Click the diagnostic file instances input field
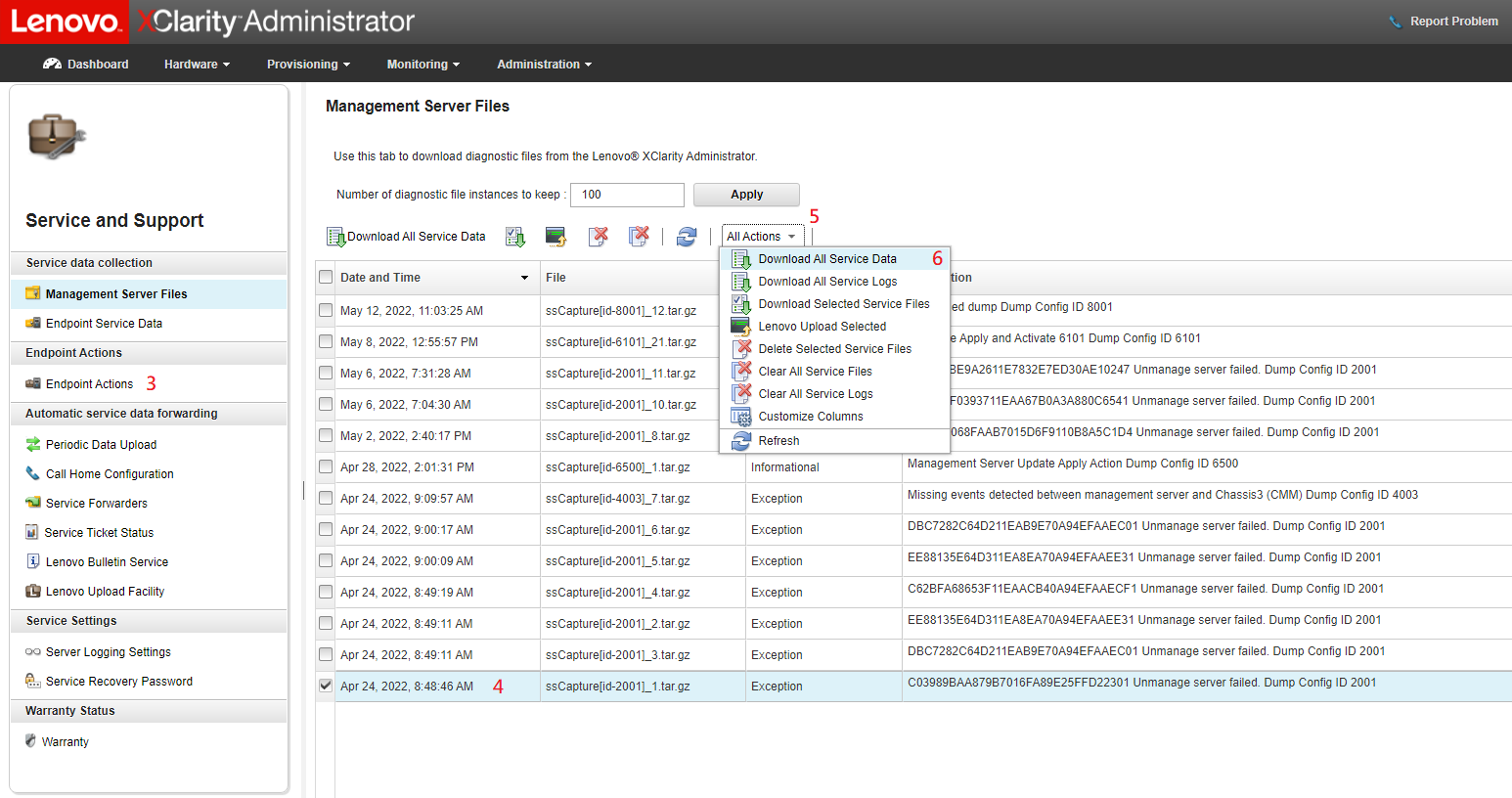The height and width of the screenshot is (798, 1512). (627, 195)
